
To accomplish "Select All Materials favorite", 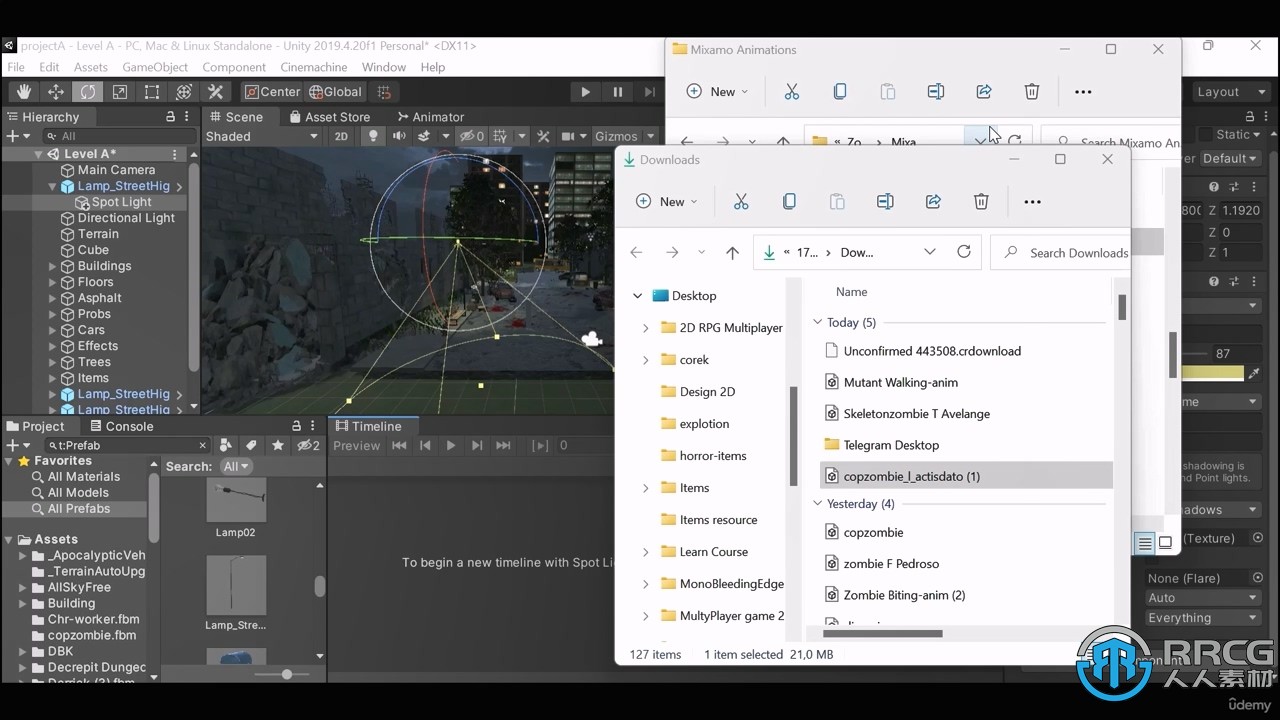I will (x=84, y=477).
